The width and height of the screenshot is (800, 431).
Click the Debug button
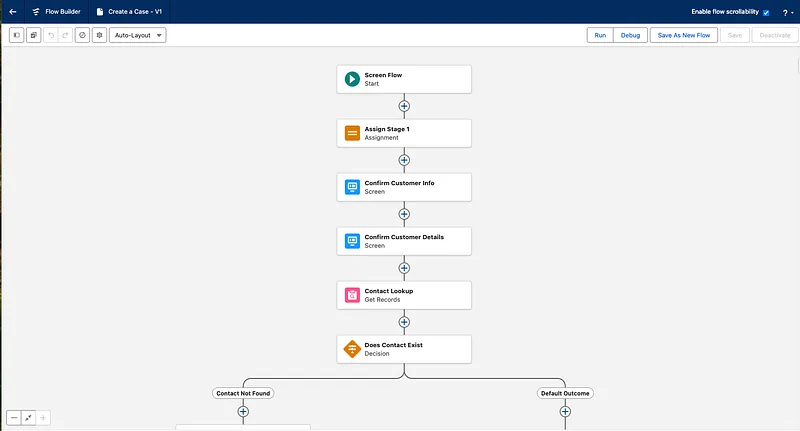tap(630, 35)
